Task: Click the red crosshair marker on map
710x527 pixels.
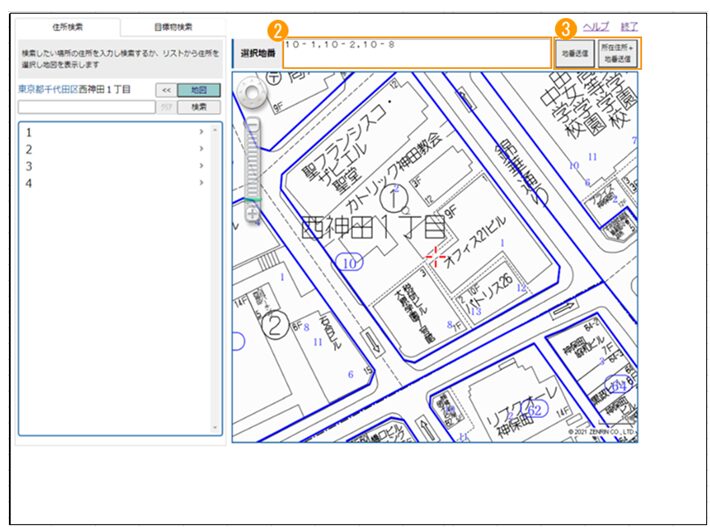Action: click(435, 257)
